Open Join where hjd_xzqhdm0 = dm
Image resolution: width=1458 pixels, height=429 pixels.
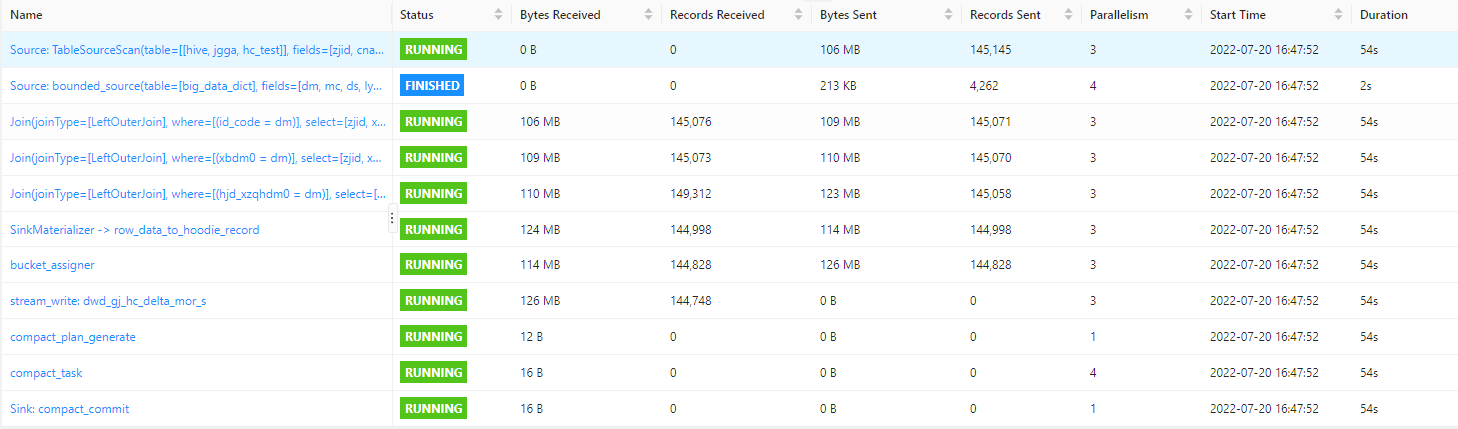tap(198, 194)
